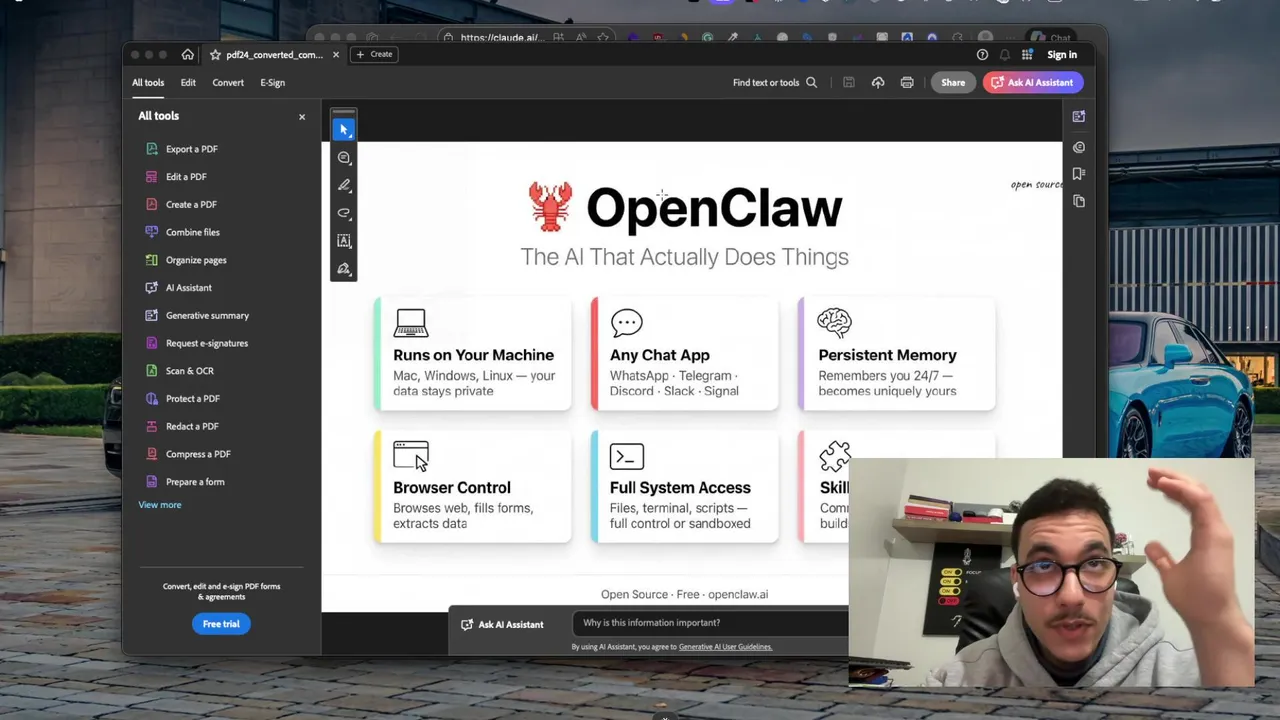Close the pdf24_converted document tab
This screenshot has width=1280, height=720.
point(336,55)
